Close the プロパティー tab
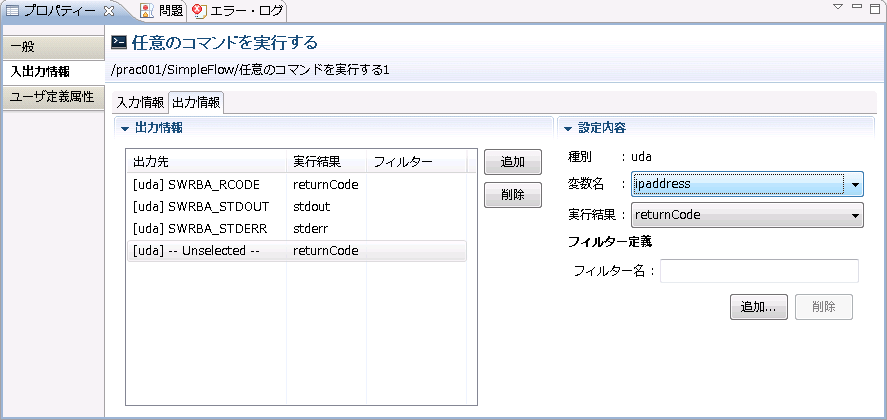This screenshot has width=887, height=420. pyautogui.click(x=109, y=11)
